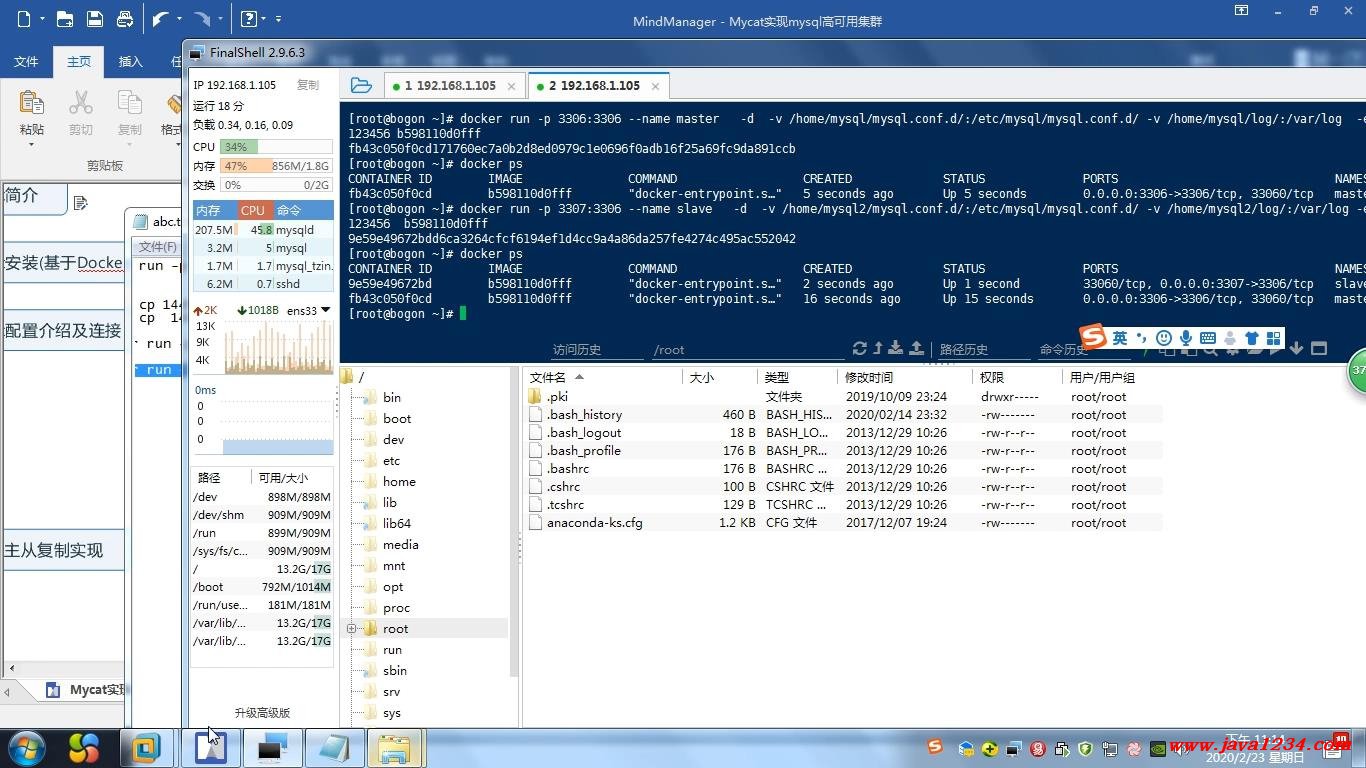Expand the root folder tree node
This screenshot has height=768, width=1366.
click(x=352, y=629)
